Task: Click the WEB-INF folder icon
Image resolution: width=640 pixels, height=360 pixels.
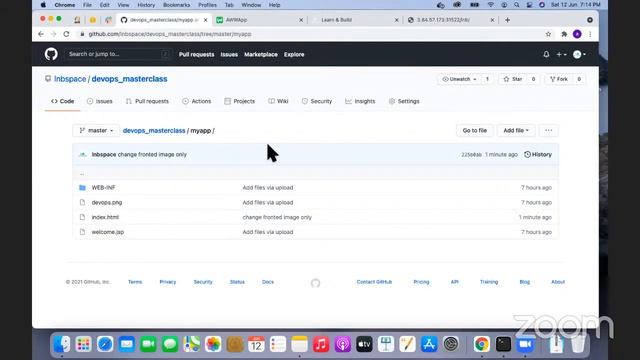Action: [82, 188]
